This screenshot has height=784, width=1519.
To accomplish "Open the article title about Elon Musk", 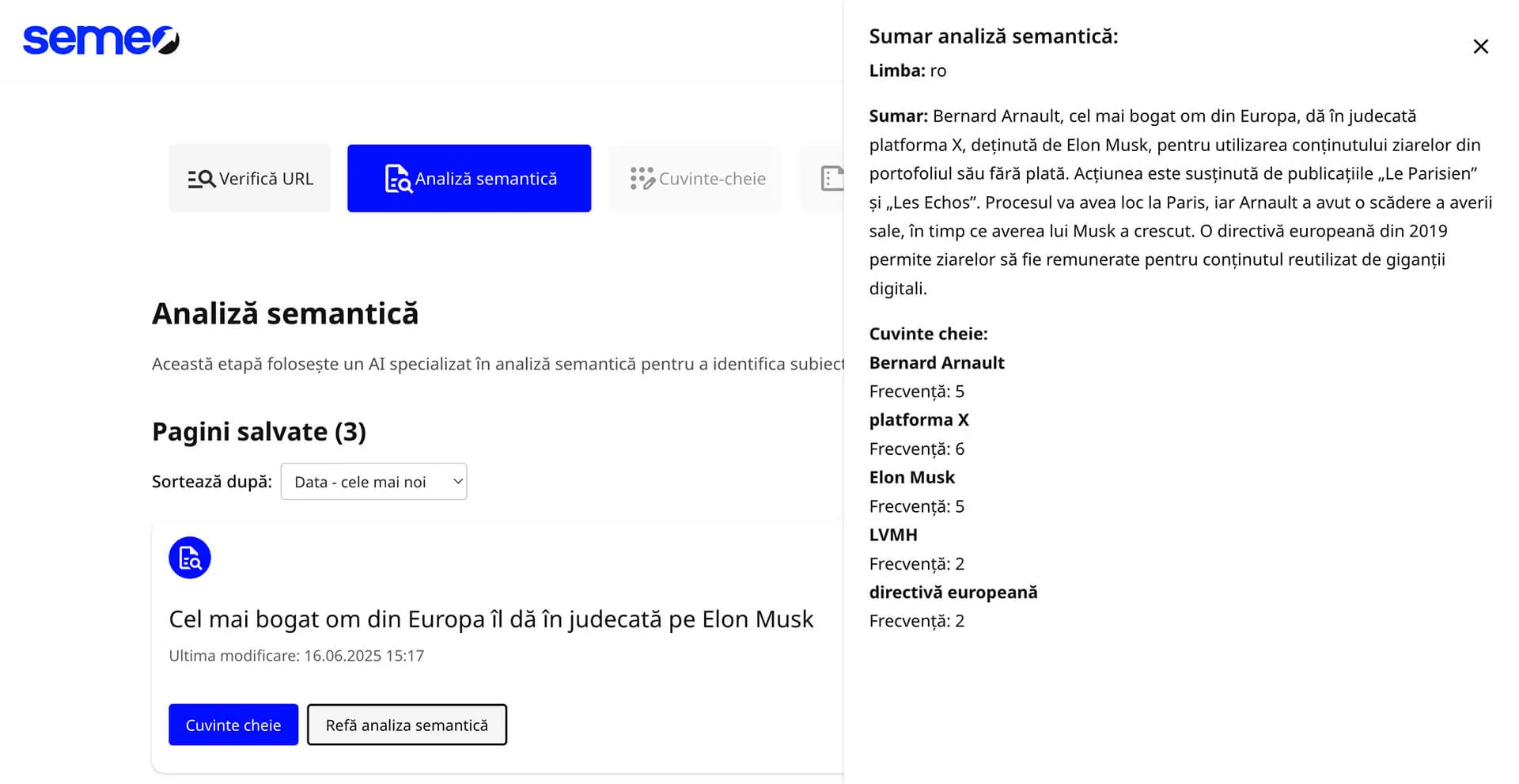I will tap(491, 619).
